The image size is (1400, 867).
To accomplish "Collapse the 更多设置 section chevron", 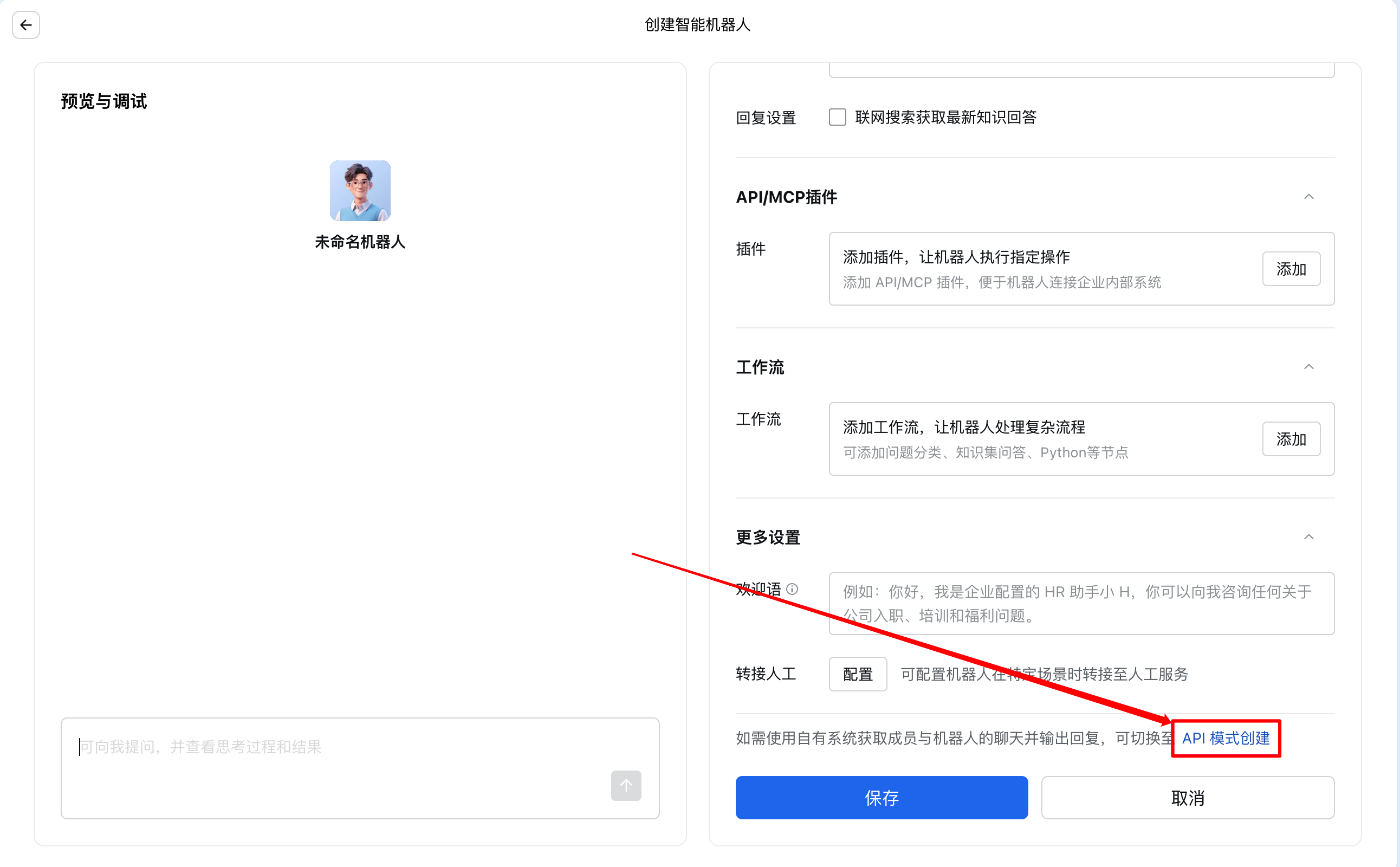I will tap(1308, 538).
